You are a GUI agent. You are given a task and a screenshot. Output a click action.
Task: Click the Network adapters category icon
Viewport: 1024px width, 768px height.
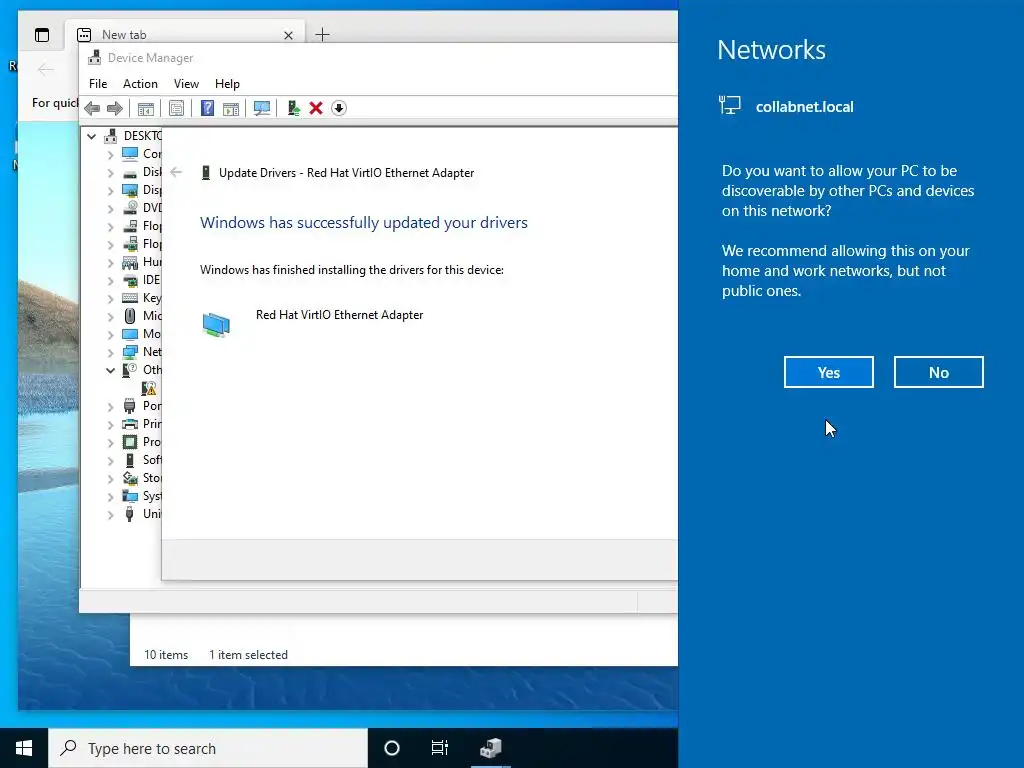[130, 352]
